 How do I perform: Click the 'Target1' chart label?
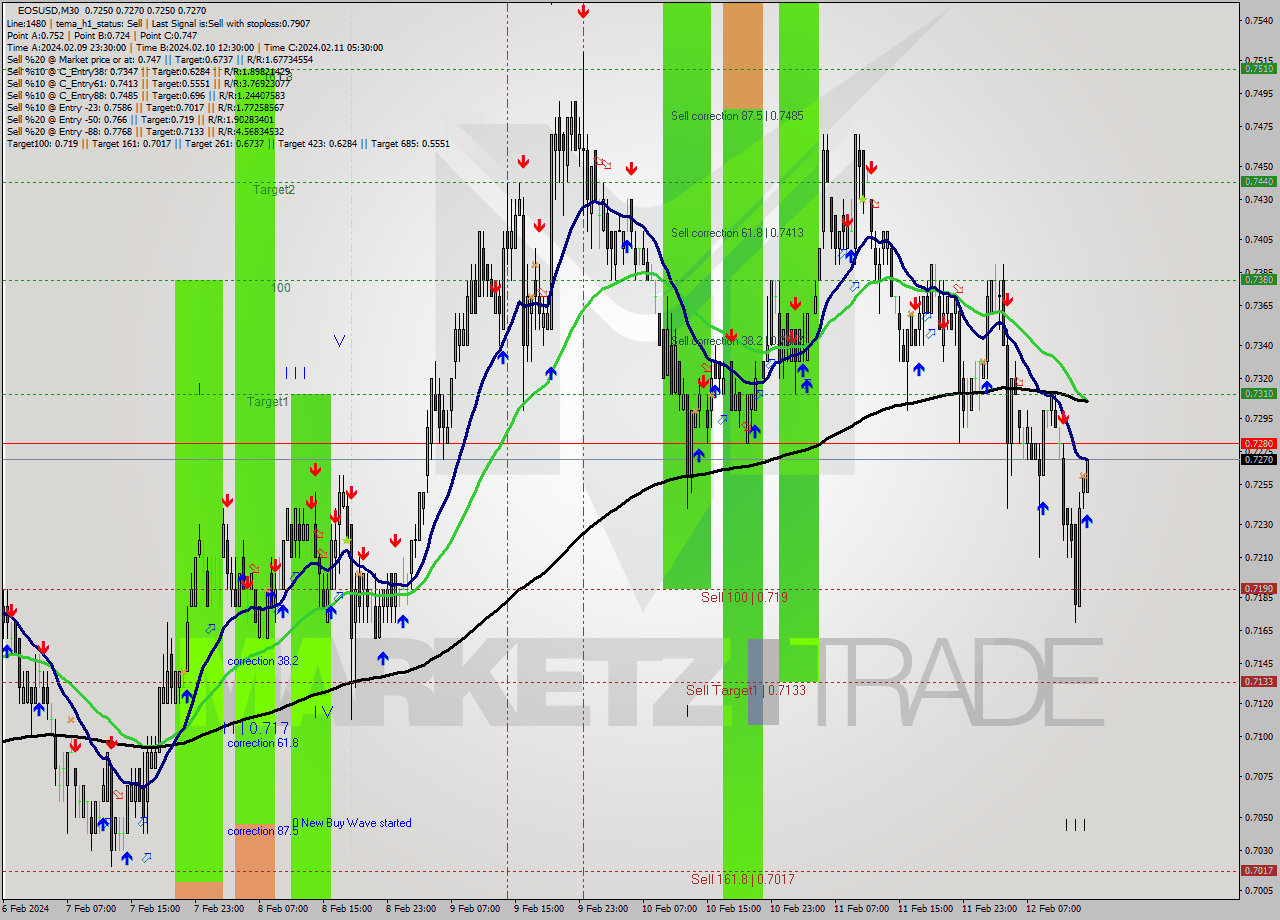[268, 401]
